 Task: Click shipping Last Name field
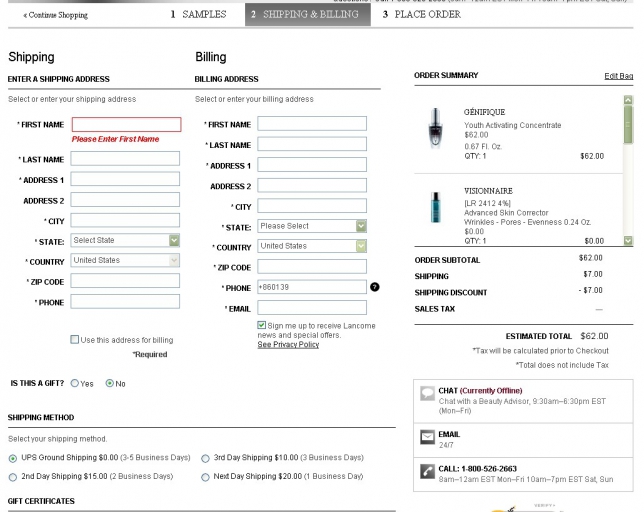[125, 158]
